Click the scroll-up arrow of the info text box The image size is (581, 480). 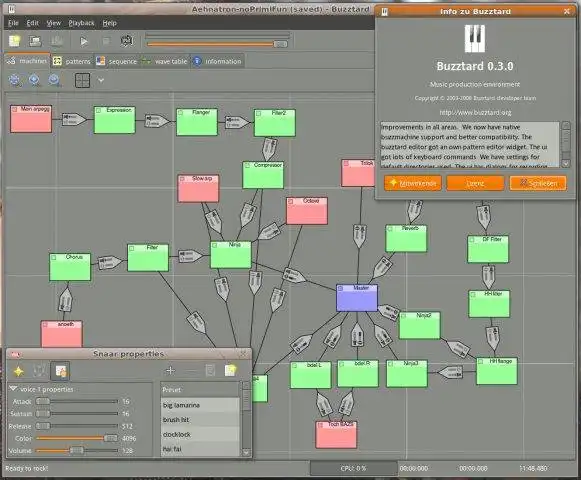click(566, 125)
